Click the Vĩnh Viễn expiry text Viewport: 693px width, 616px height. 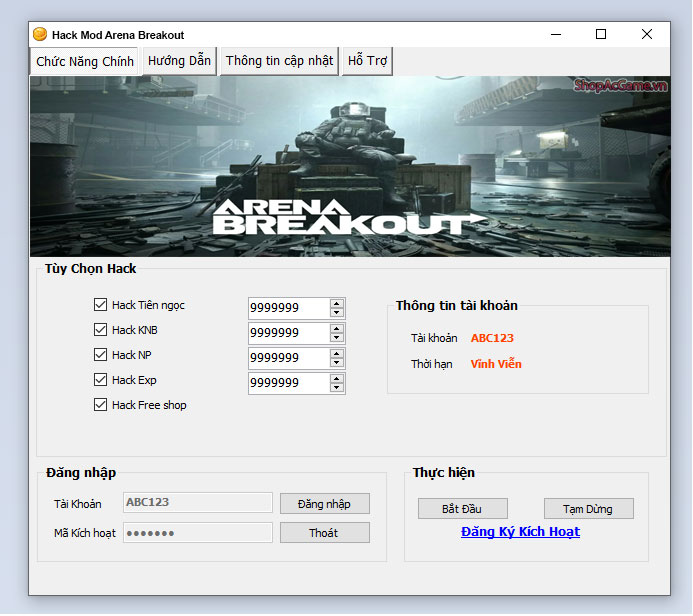click(496, 364)
